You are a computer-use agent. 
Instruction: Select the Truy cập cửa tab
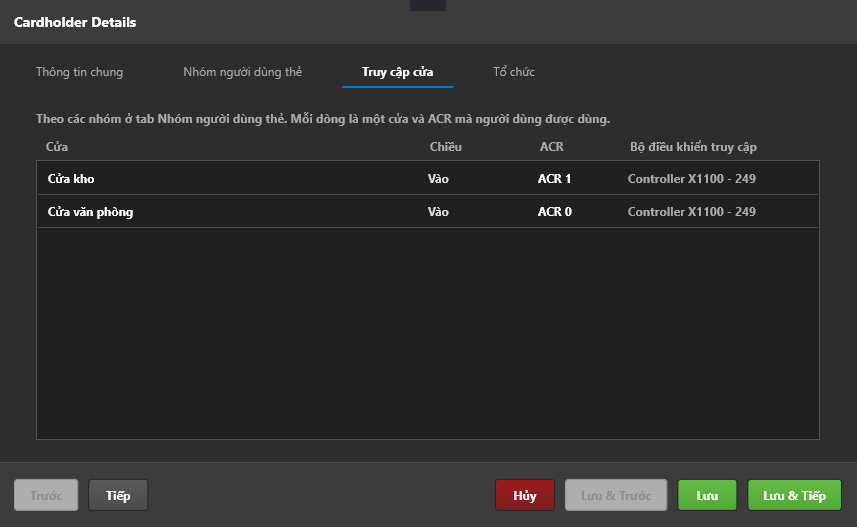397,72
